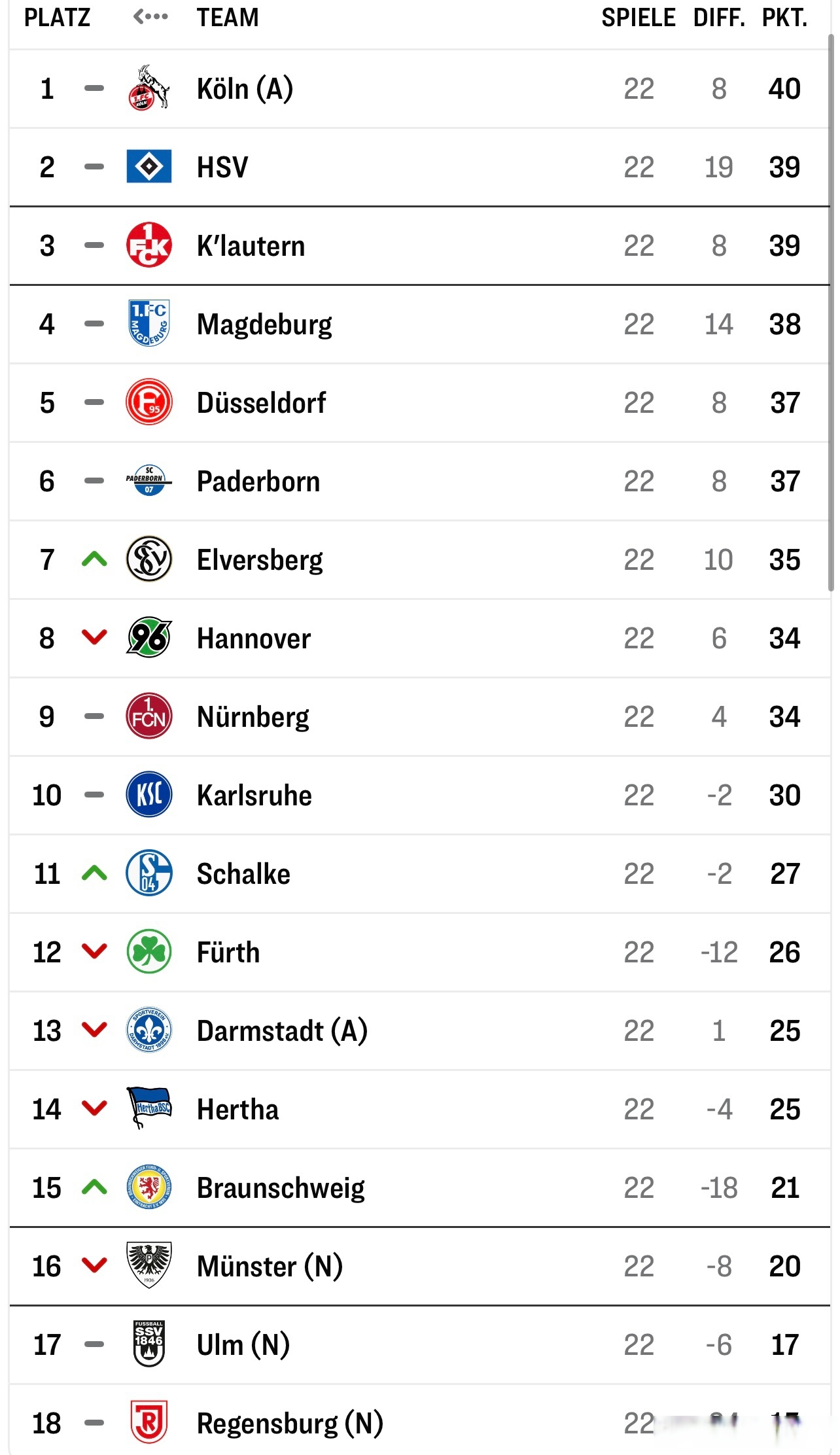
Task: Click the SPIELE column header
Action: pos(639,18)
